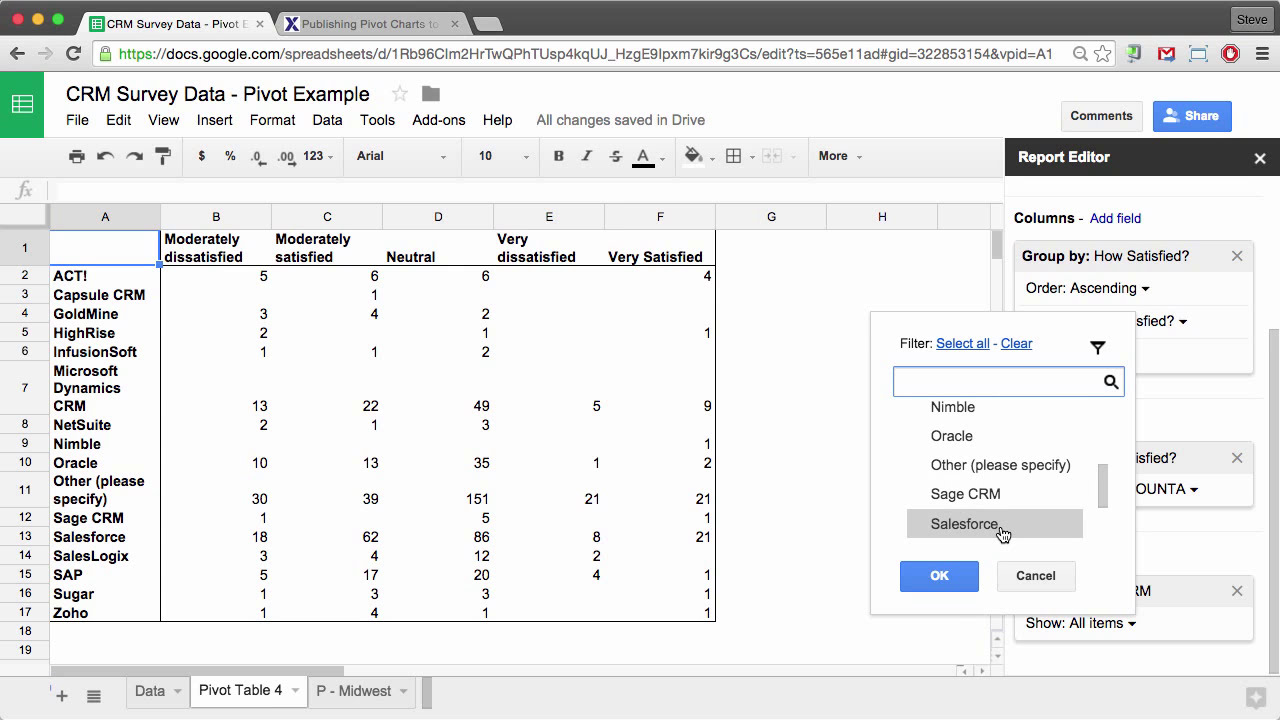
Task: Click OK in filter popup
Action: pyautogui.click(x=939, y=576)
